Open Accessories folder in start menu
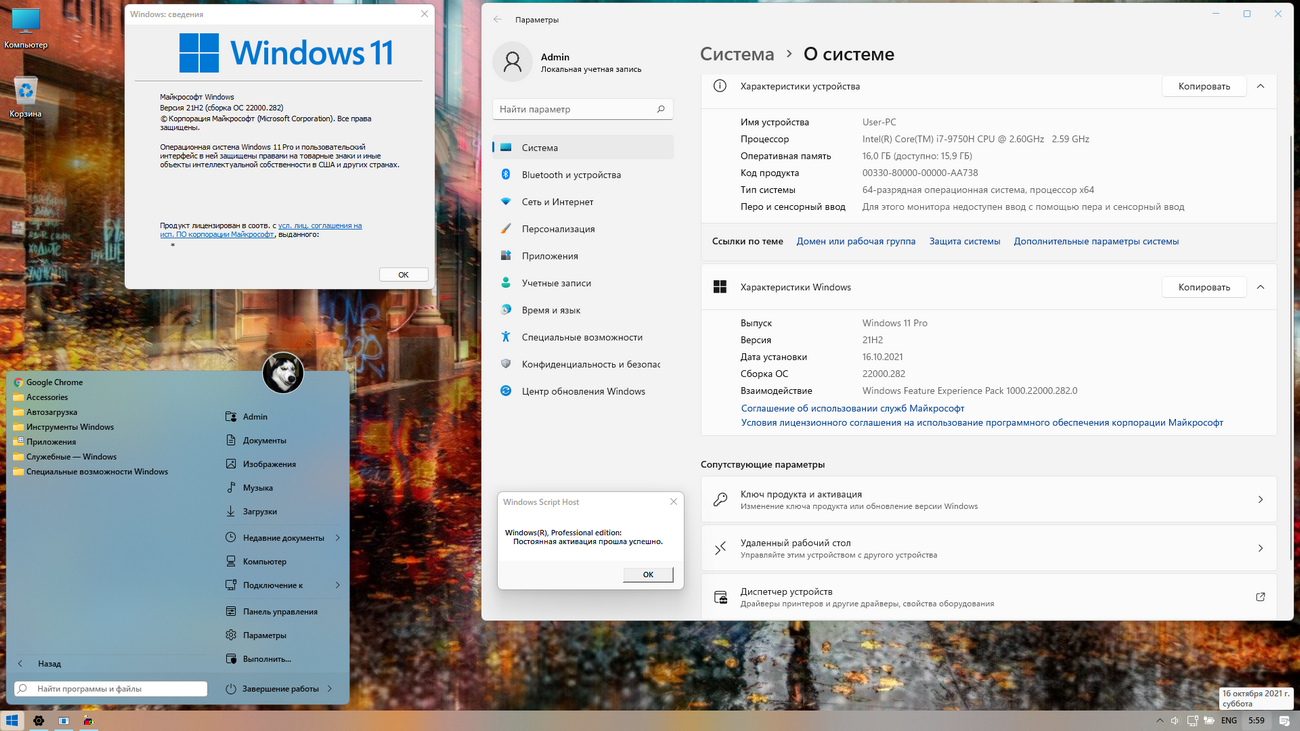The image size is (1300, 731). (41, 397)
